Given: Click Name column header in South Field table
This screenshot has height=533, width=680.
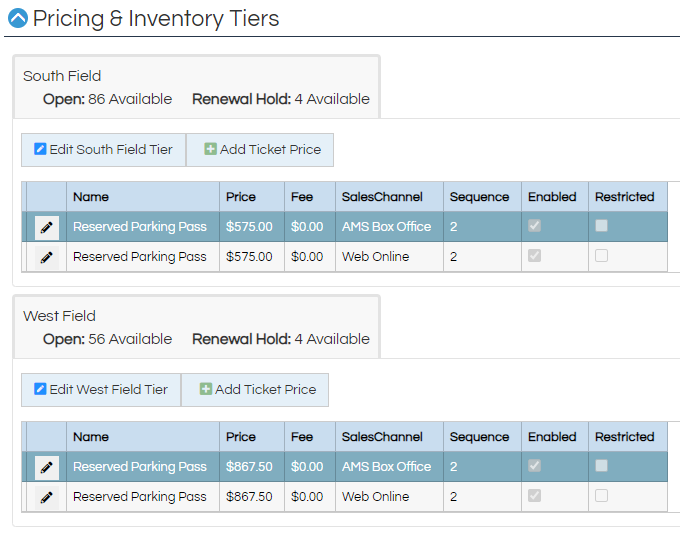Looking at the screenshot, I should 91,197.
